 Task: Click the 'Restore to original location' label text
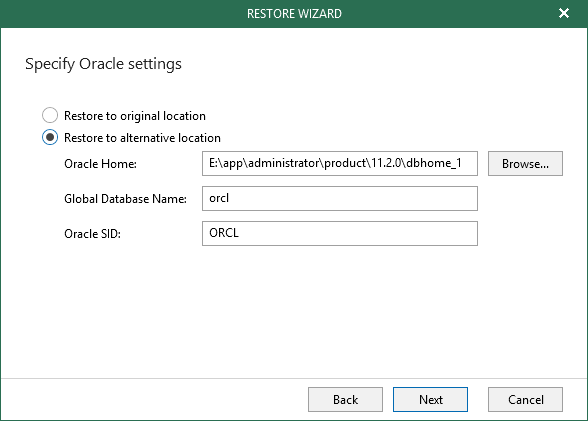[135, 116]
